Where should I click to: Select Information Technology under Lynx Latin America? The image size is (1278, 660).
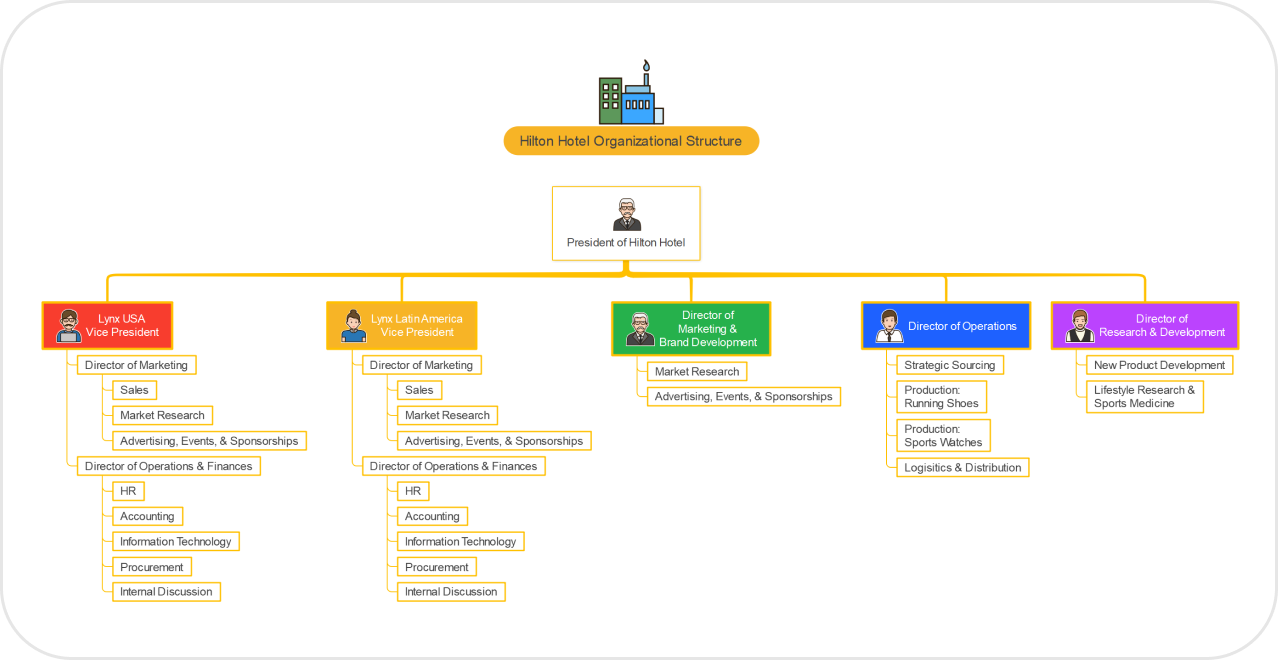point(461,542)
